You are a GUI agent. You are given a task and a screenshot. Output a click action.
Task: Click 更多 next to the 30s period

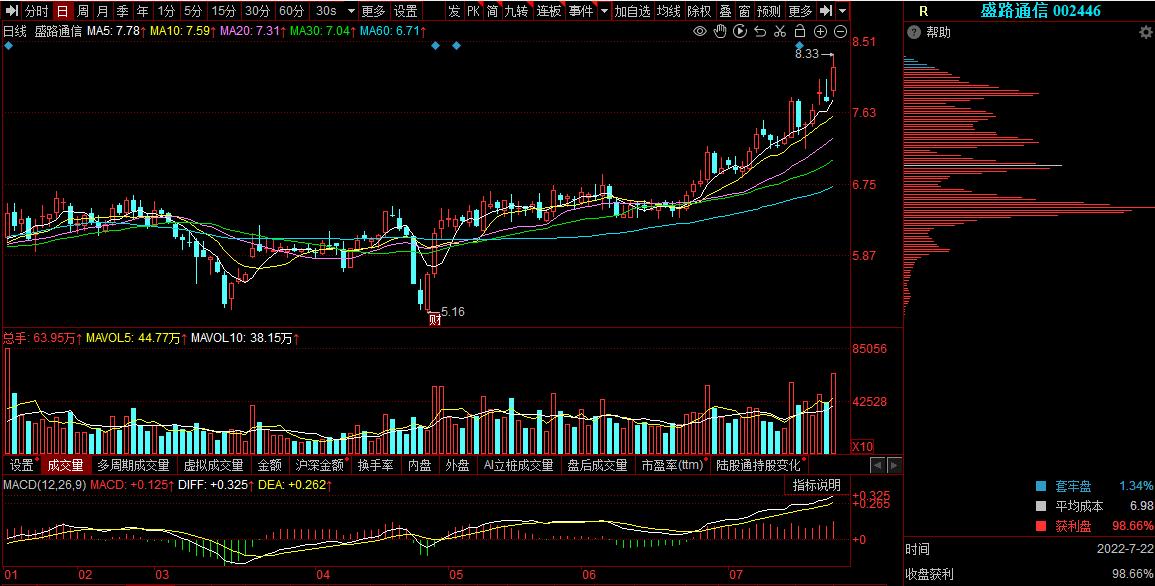(x=374, y=11)
